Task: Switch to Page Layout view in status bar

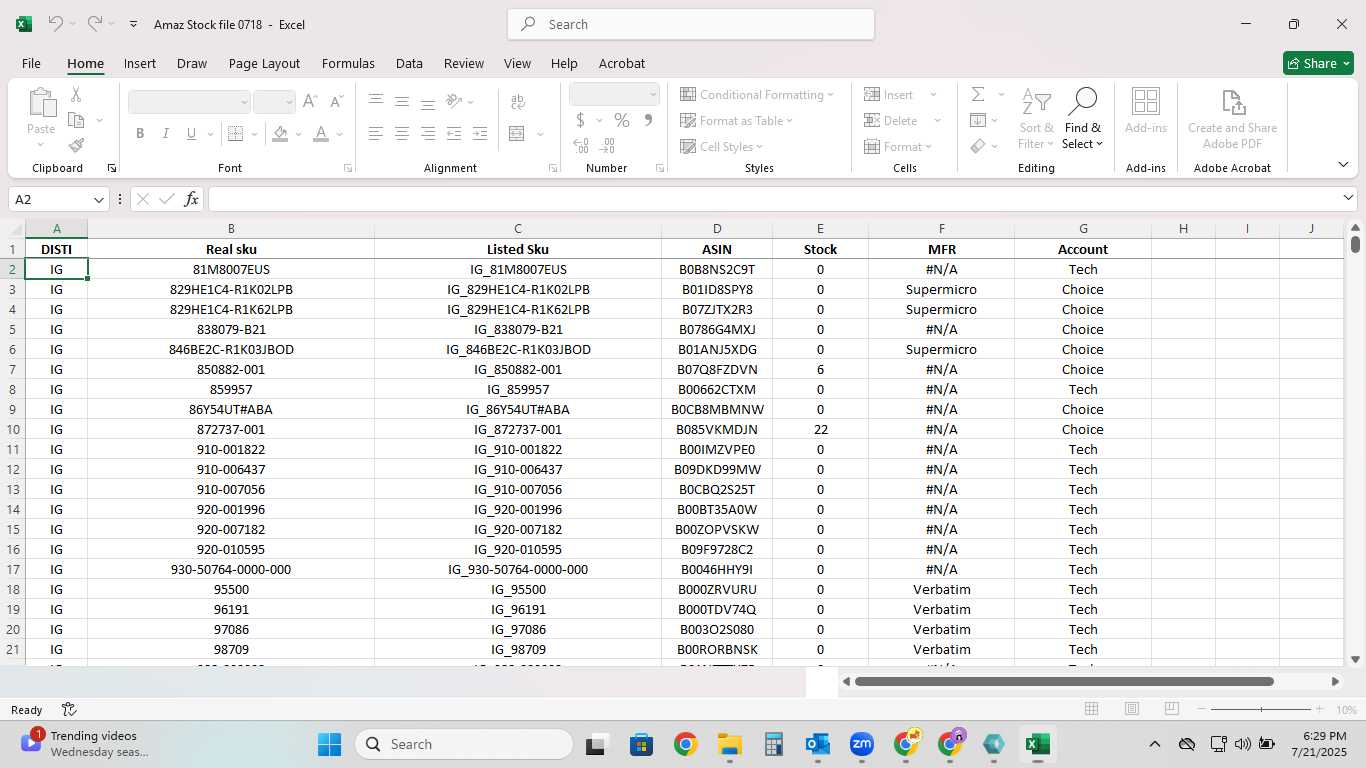Action: (x=1132, y=709)
